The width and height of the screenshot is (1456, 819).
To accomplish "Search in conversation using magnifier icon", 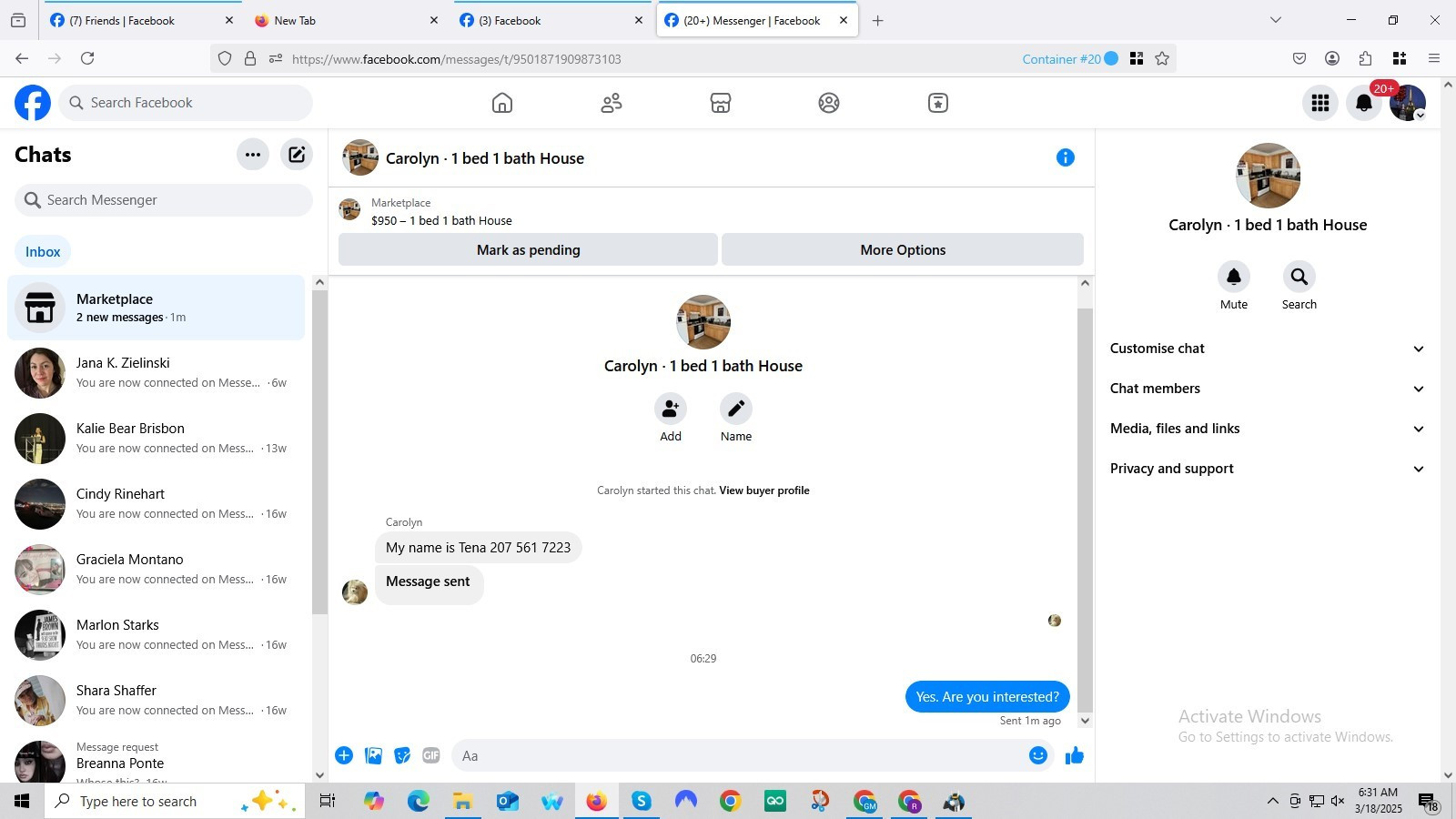I will tap(1299, 277).
